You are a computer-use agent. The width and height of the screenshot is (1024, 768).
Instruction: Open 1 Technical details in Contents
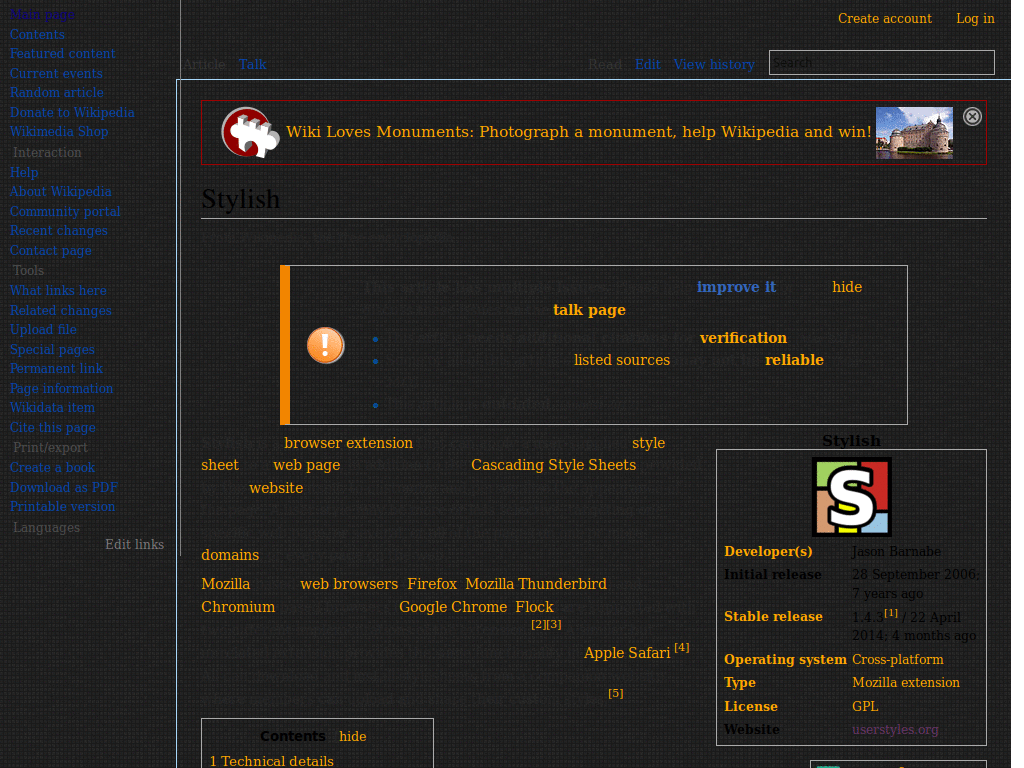271,761
